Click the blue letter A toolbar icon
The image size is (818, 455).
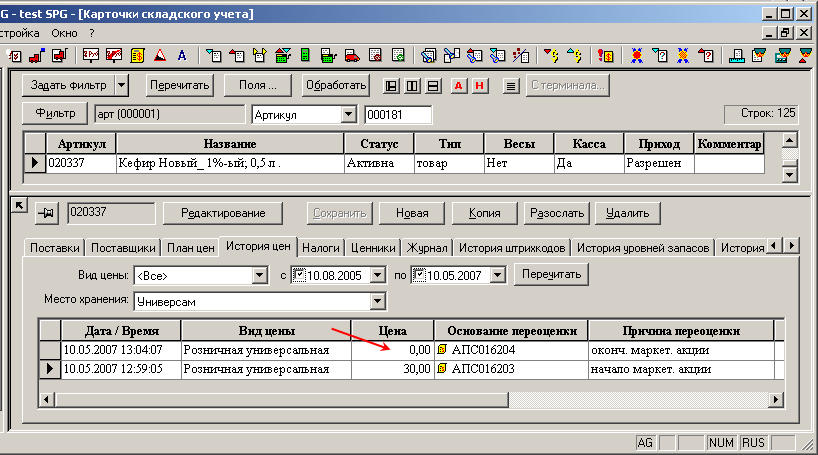click(x=182, y=55)
